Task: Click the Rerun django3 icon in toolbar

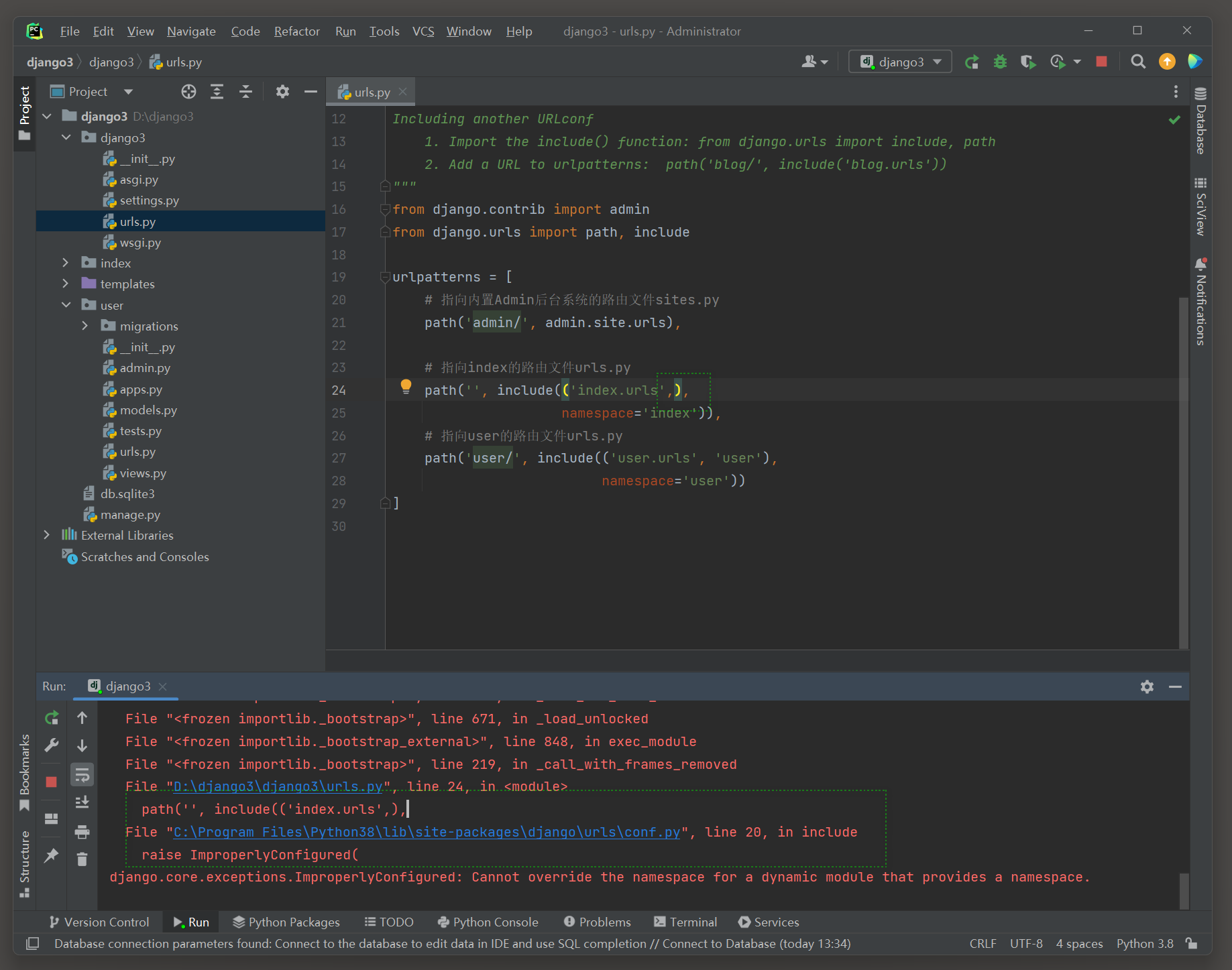Action: [x=971, y=62]
